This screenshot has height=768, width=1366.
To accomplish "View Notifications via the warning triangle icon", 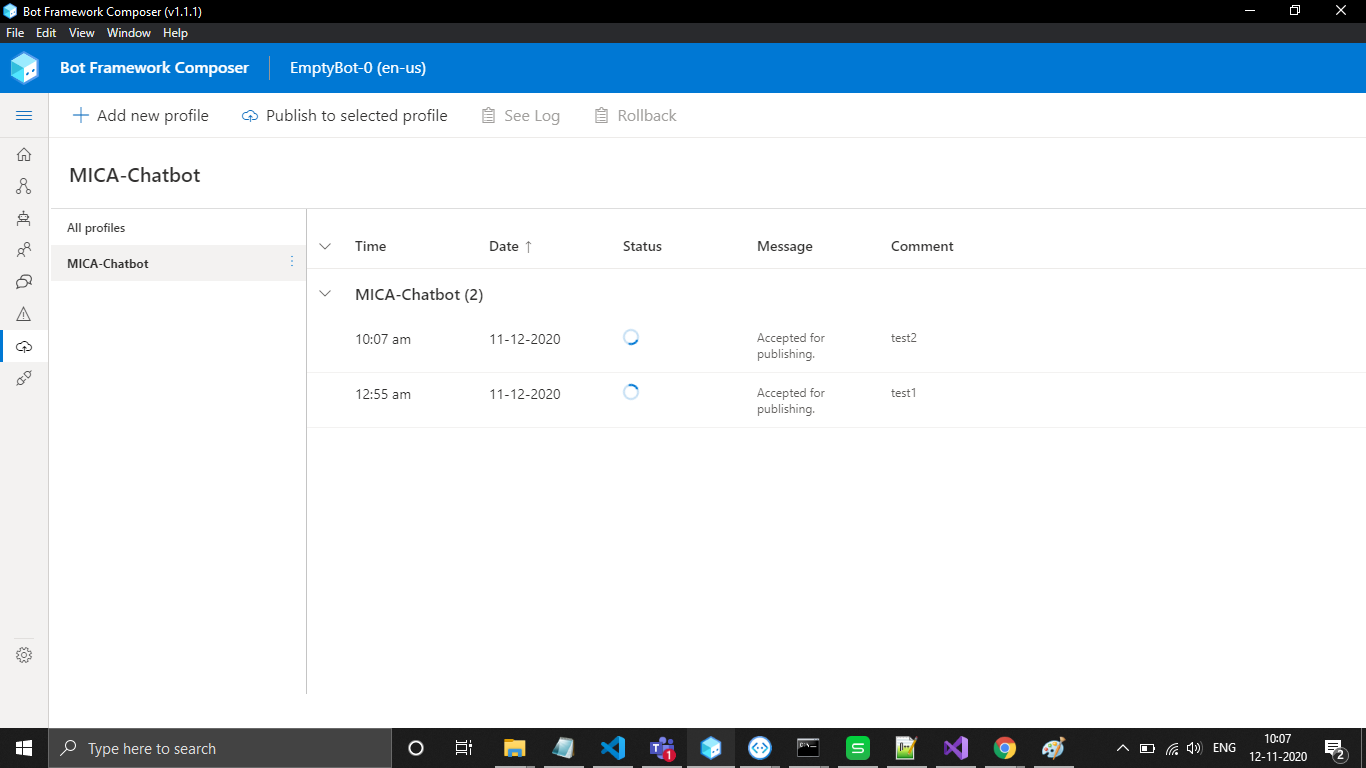I will coord(24,313).
